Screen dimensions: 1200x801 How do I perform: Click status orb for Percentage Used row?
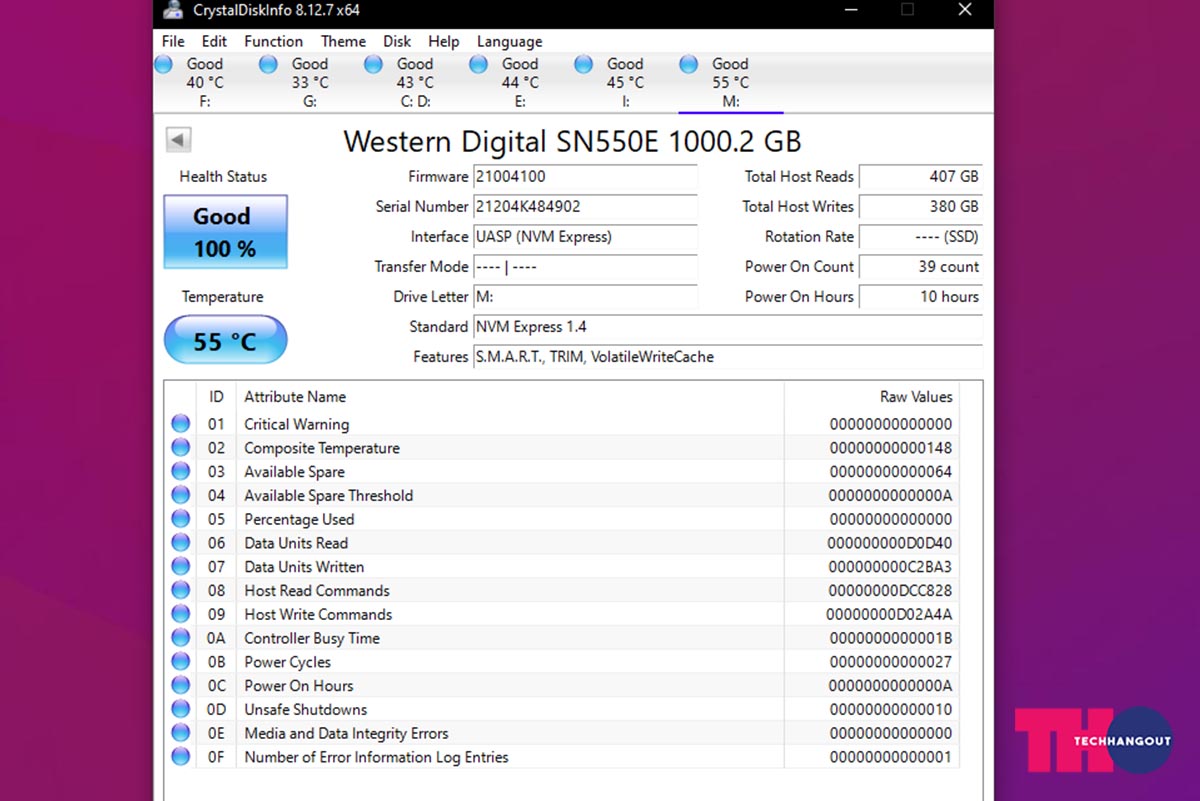(x=181, y=519)
